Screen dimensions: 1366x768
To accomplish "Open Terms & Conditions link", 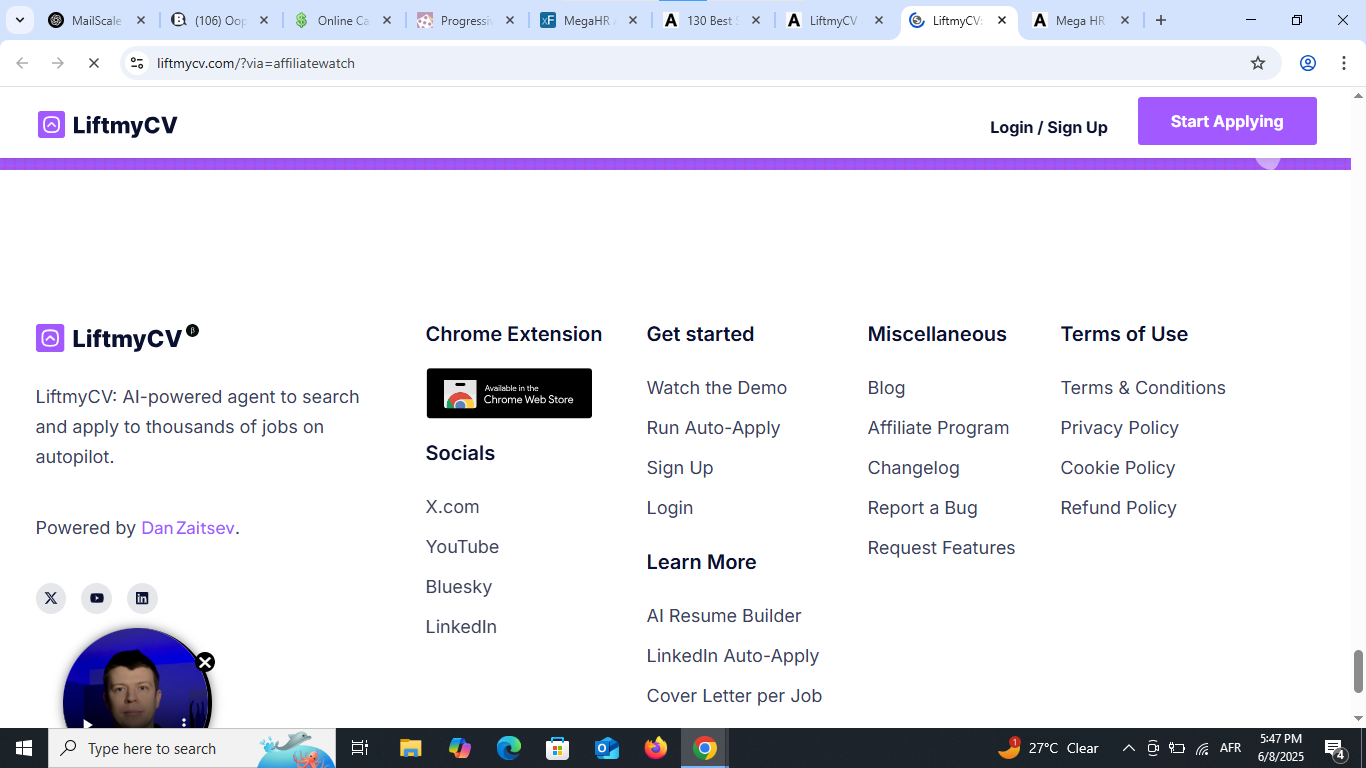I will click(x=1143, y=388).
